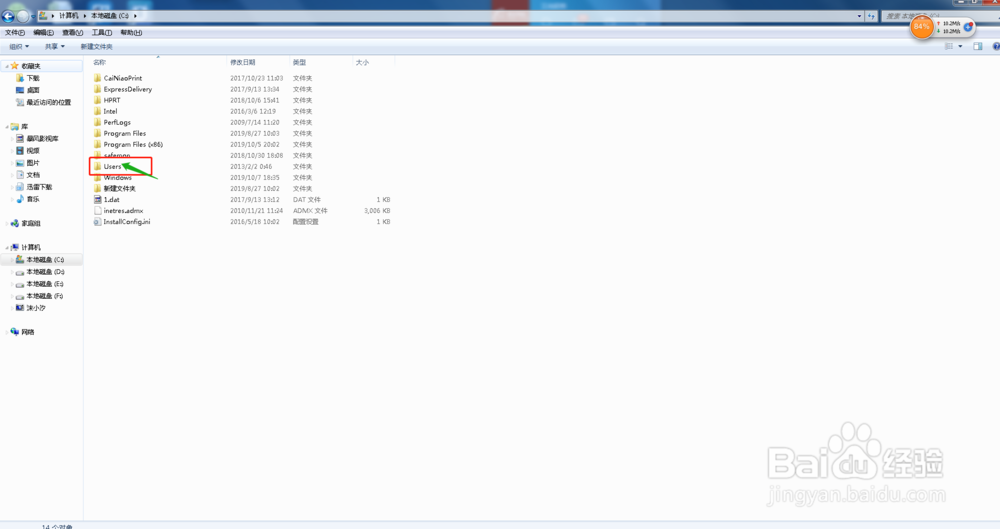This screenshot has height=529, width=1000.
Task: Click the 音乐 library music note icon
Action: [x=20, y=199]
